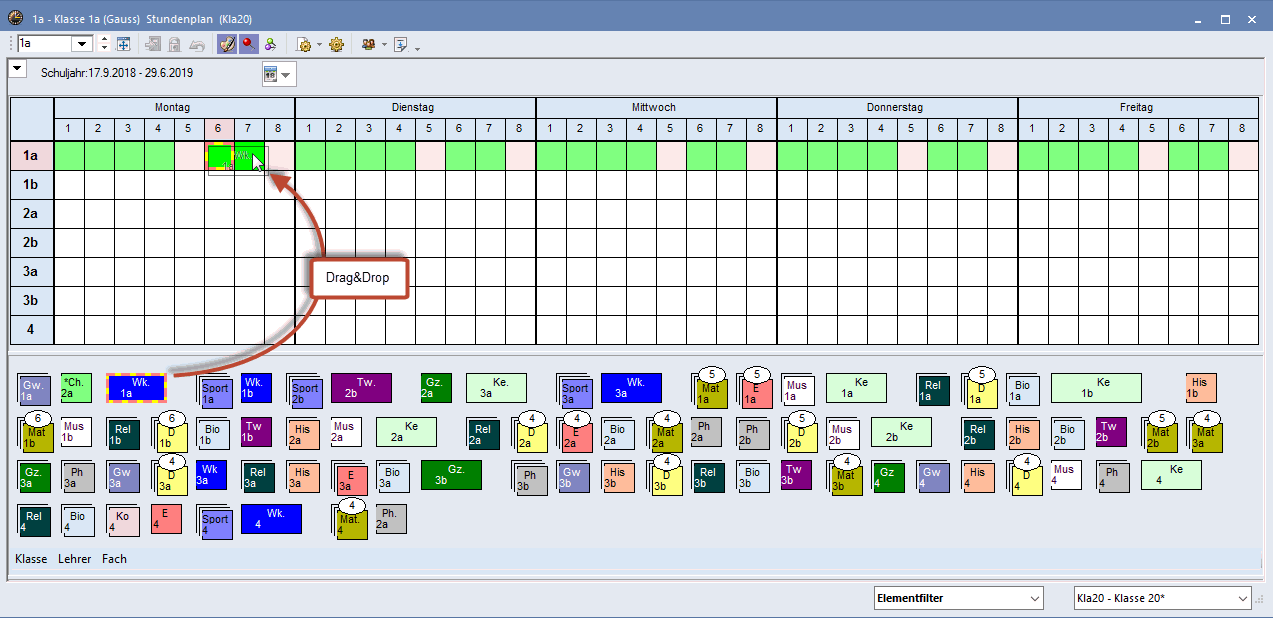Open the yellow gear settings icon
Screen dimensions: 1273x618
pos(336,44)
